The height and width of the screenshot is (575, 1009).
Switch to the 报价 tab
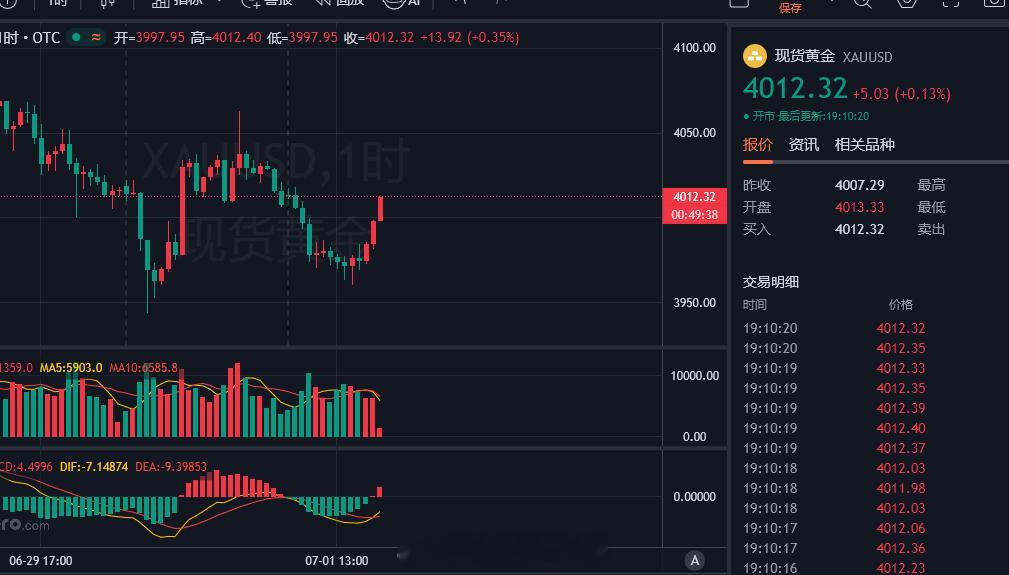pyautogui.click(x=757, y=144)
